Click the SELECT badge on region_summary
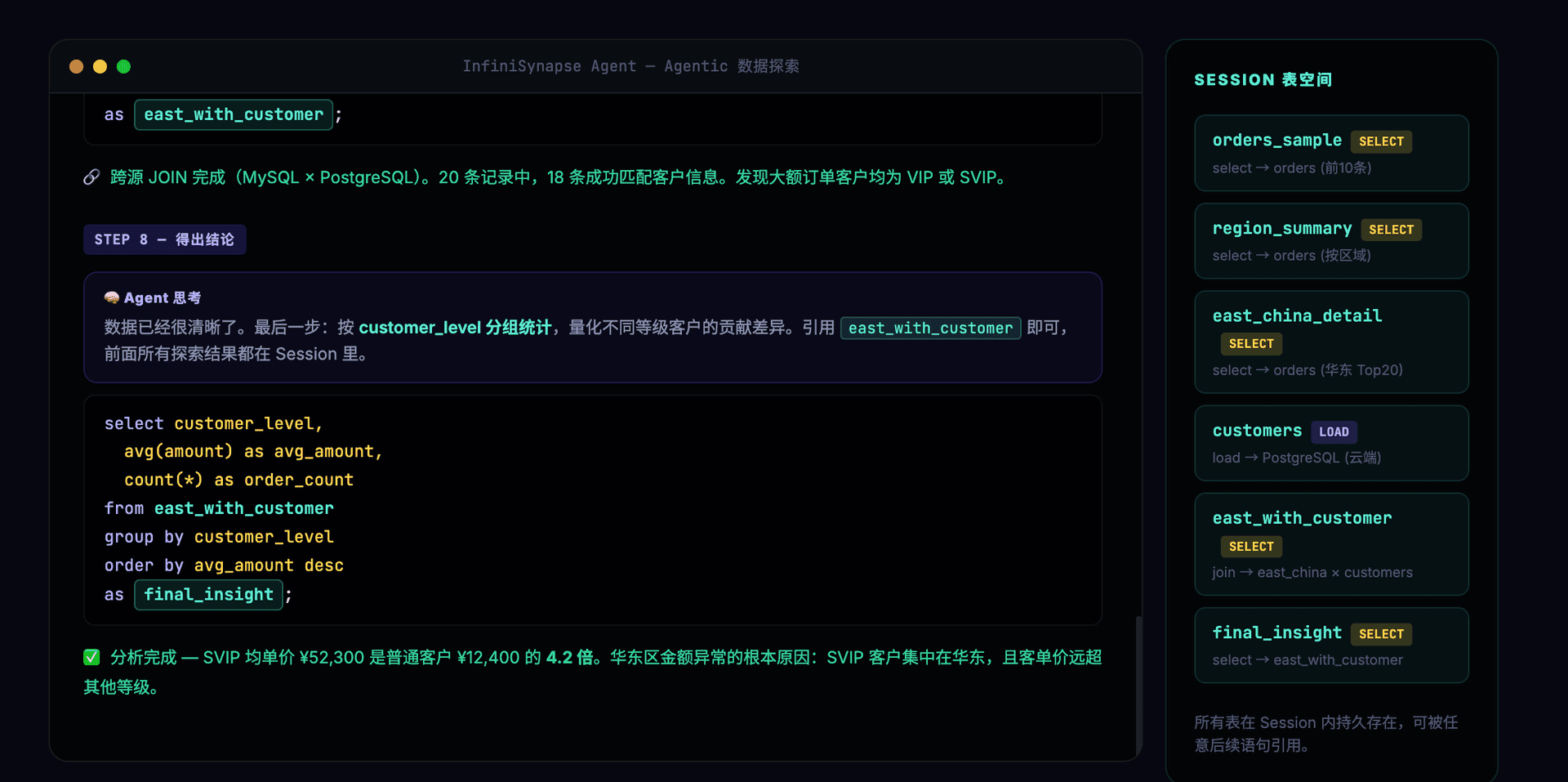The height and width of the screenshot is (782, 1568). click(x=1392, y=230)
